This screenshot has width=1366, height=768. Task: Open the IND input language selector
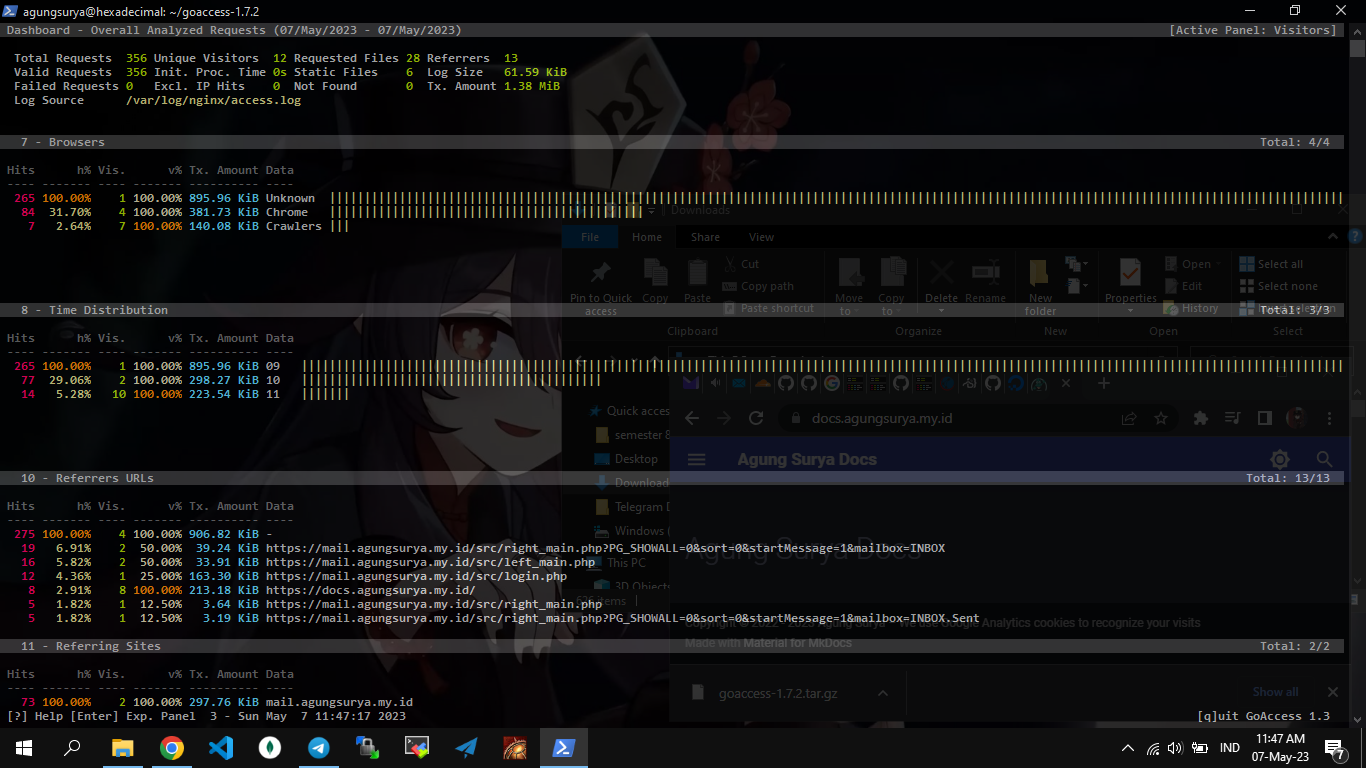tap(1230, 748)
